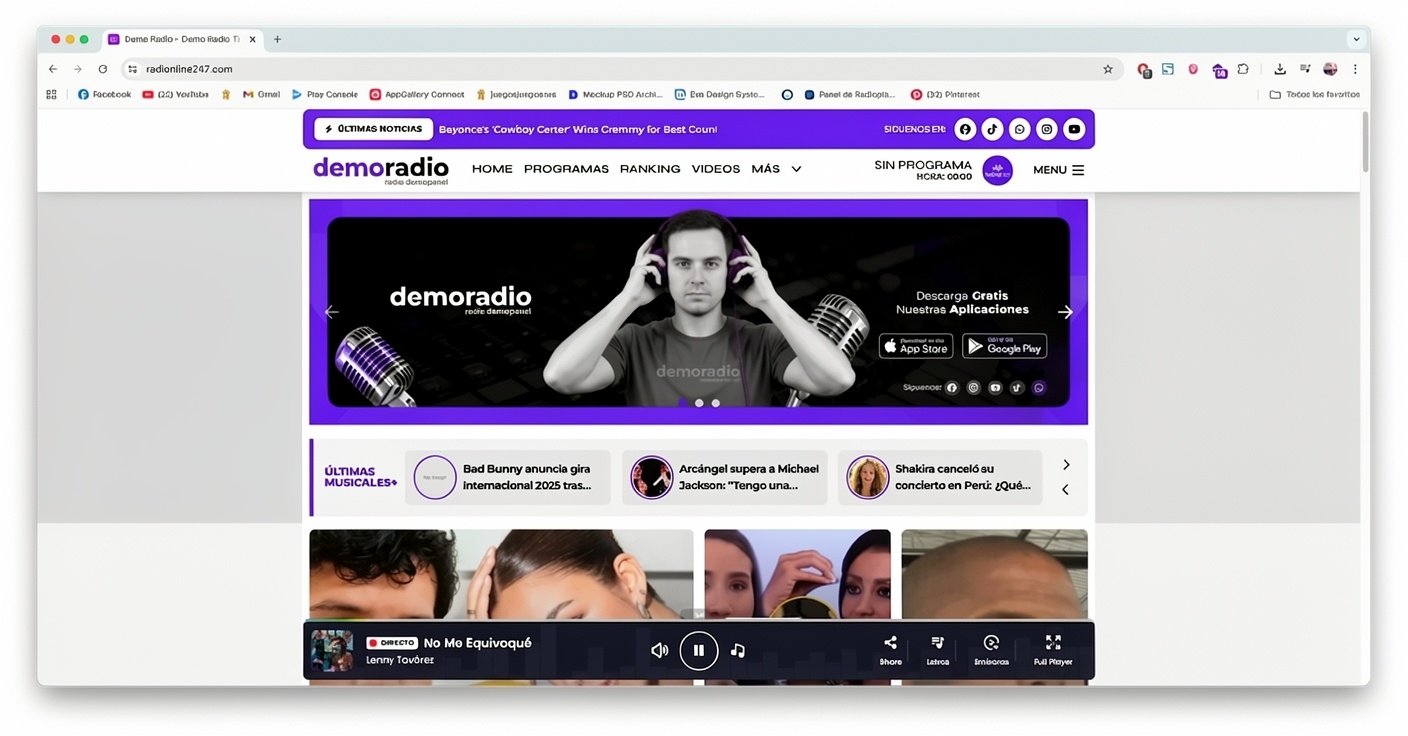
Task: Click the ÚLTIMAS NOTICIAS badge
Action: [x=374, y=129]
